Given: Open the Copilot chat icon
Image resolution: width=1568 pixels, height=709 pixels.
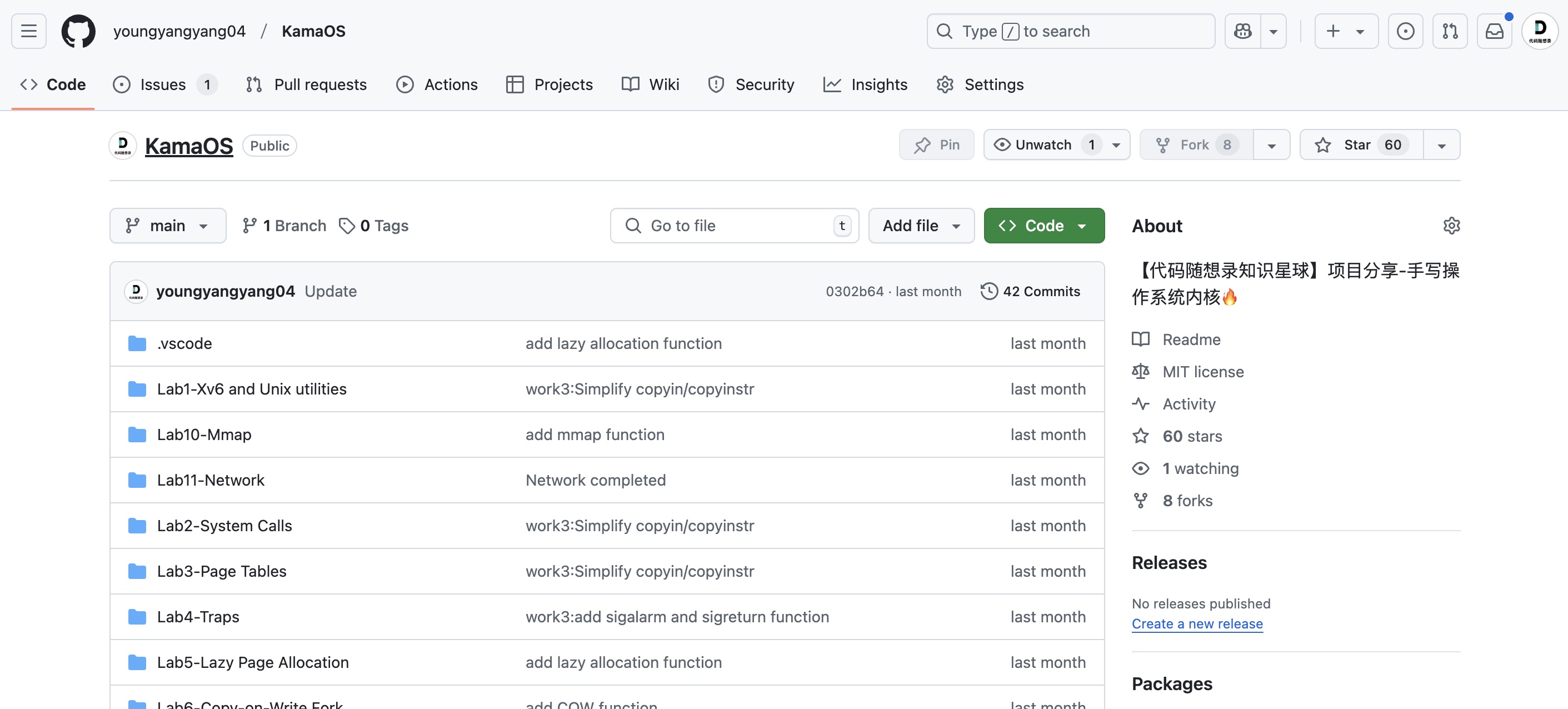Looking at the screenshot, I should pyautogui.click(x=1242, y=31).
